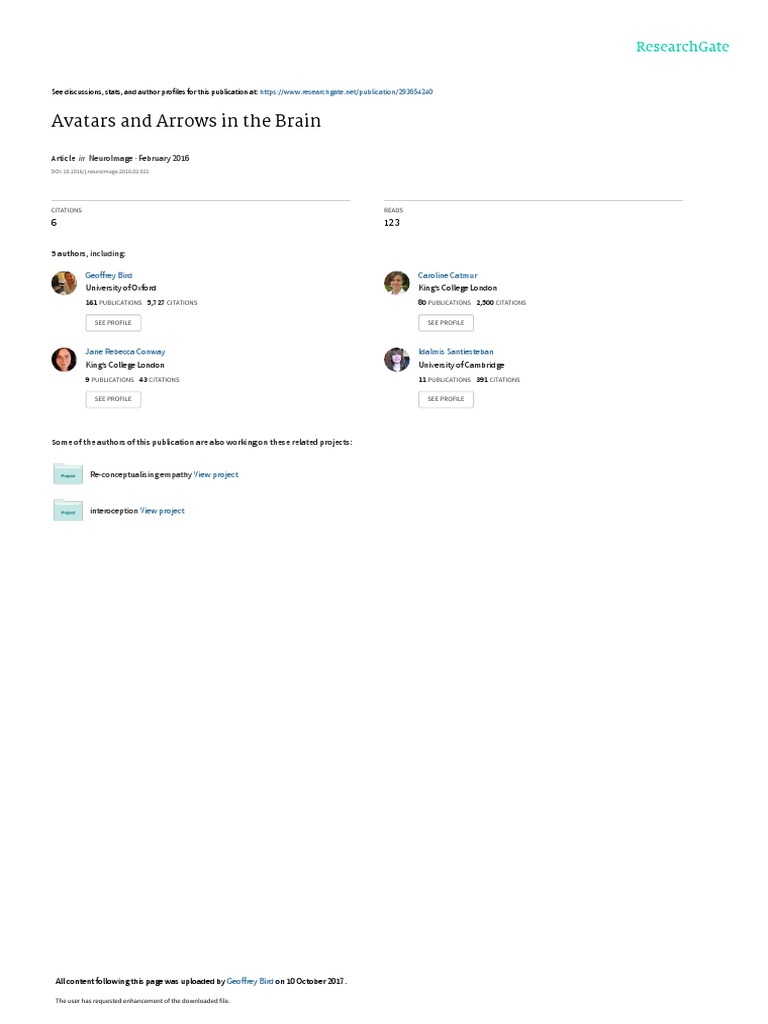Open Jane Rebecca Conway name link
Viewport: 768px width, 1024px height.
(125, 351)
